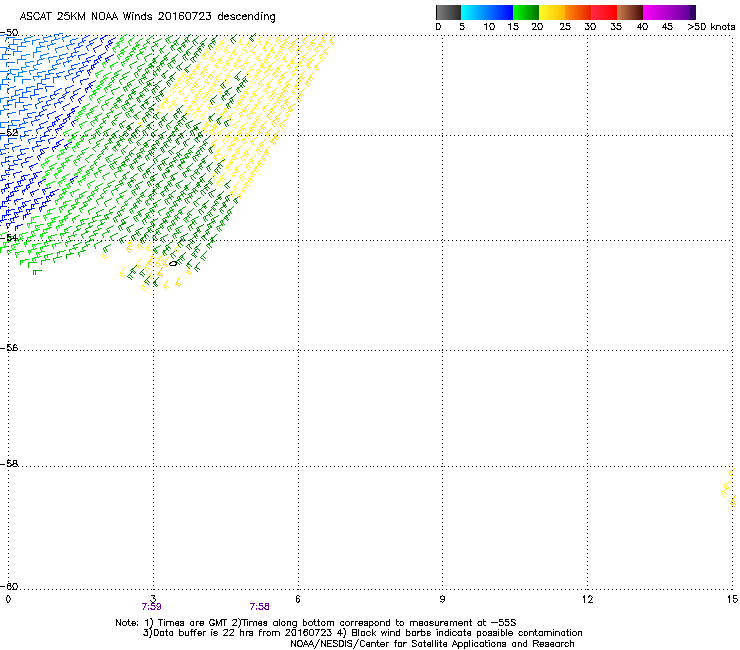Image resolution: width=740 pixels, height=650 pixels.
Task: Click the 'Data buffer is 22 hrs' note
Action: (362, 633)
